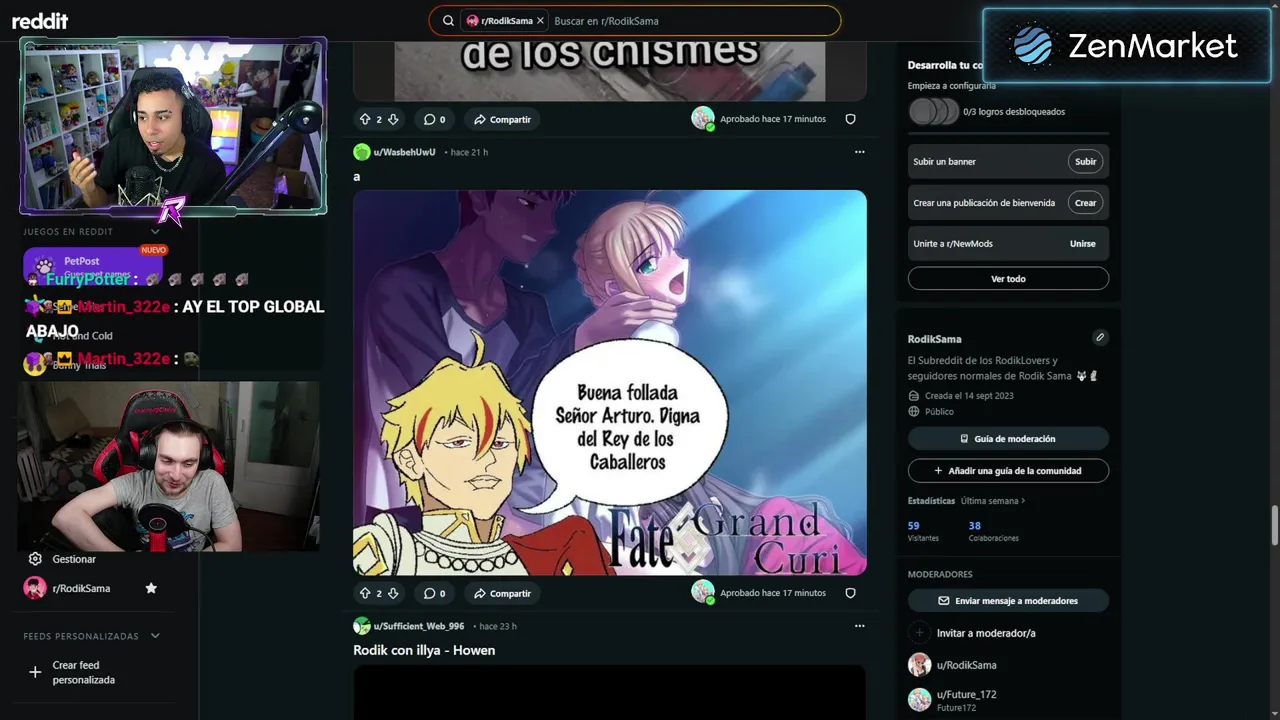Click Unirse to join r/NewMods
The height and width of the screenshot is (720, 1280).
[x=1082, y=243]
